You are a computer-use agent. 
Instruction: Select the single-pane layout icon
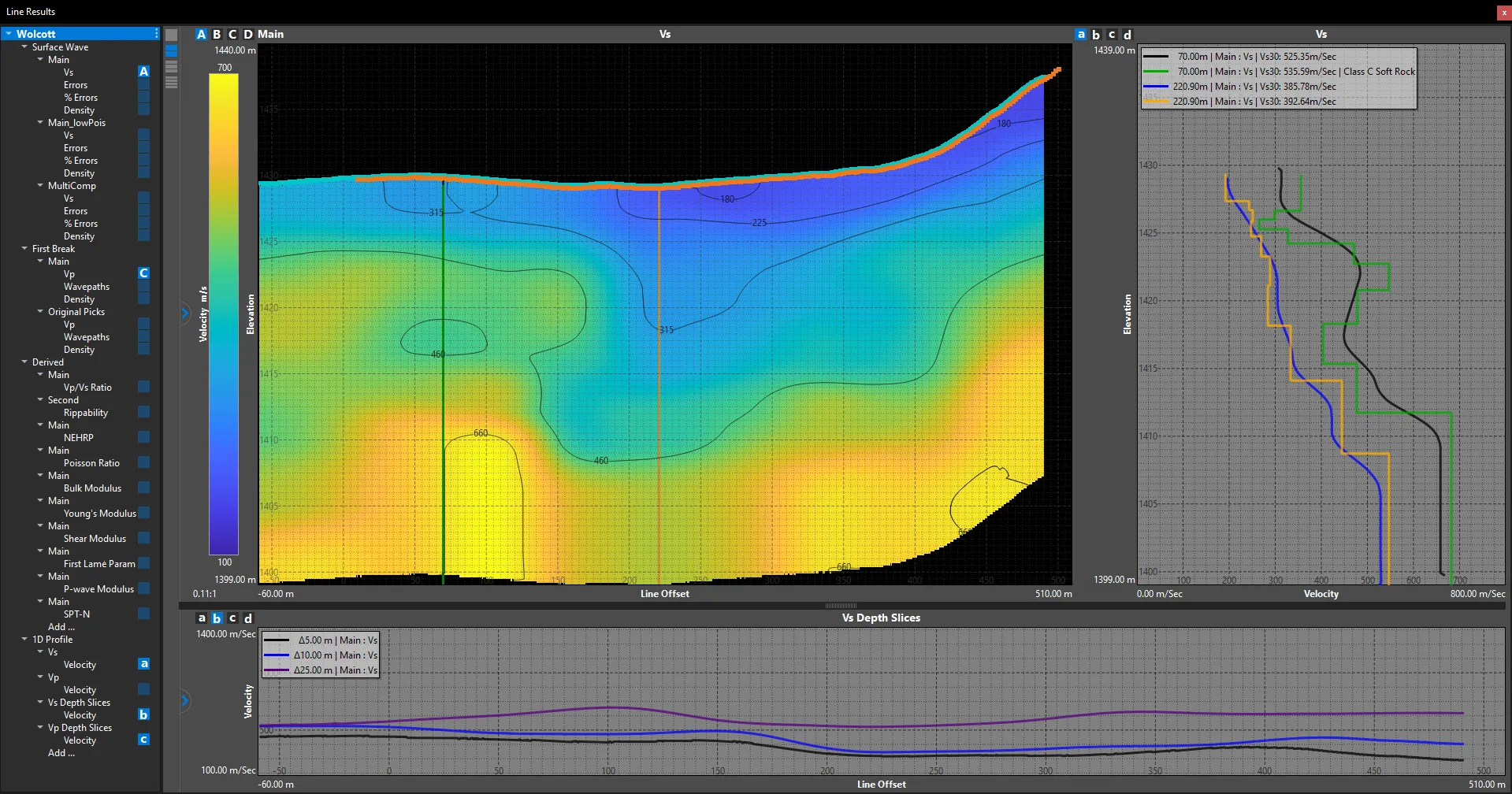(x=171, y=35)
